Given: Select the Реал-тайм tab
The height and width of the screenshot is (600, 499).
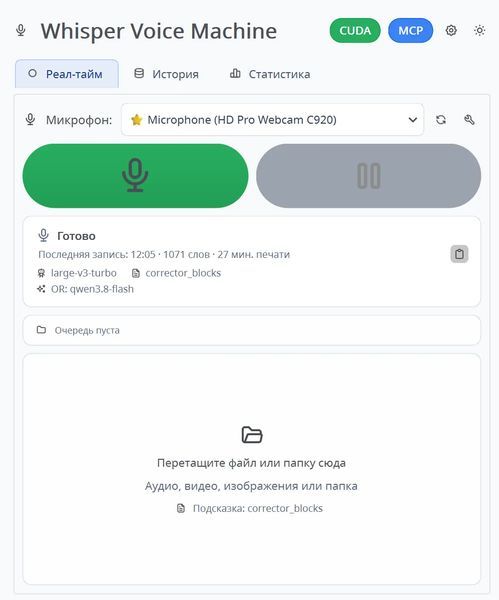Looking at the screenshot, I should 67,74.
